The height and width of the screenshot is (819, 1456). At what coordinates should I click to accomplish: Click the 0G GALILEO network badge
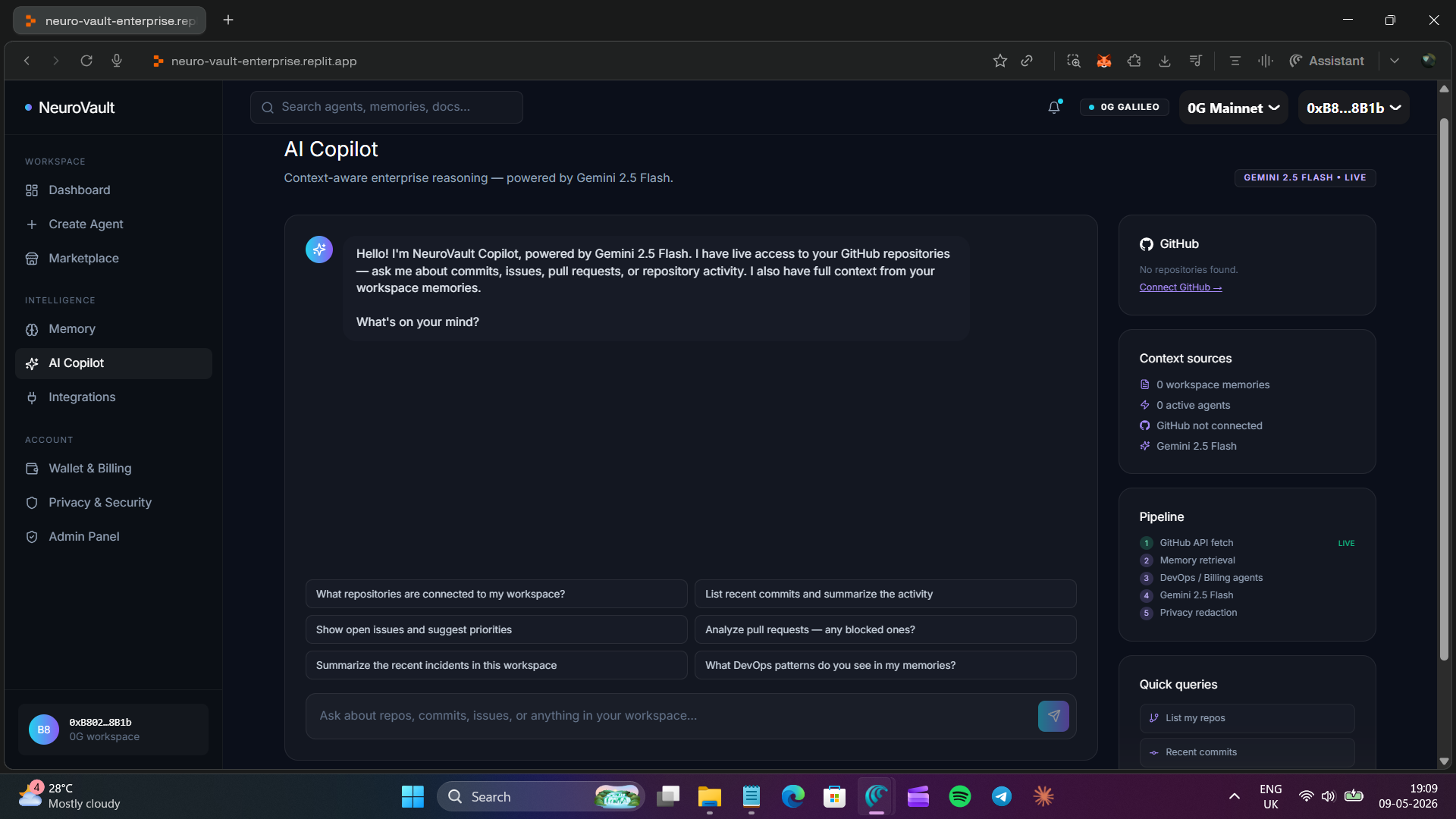coord(1125,108)
